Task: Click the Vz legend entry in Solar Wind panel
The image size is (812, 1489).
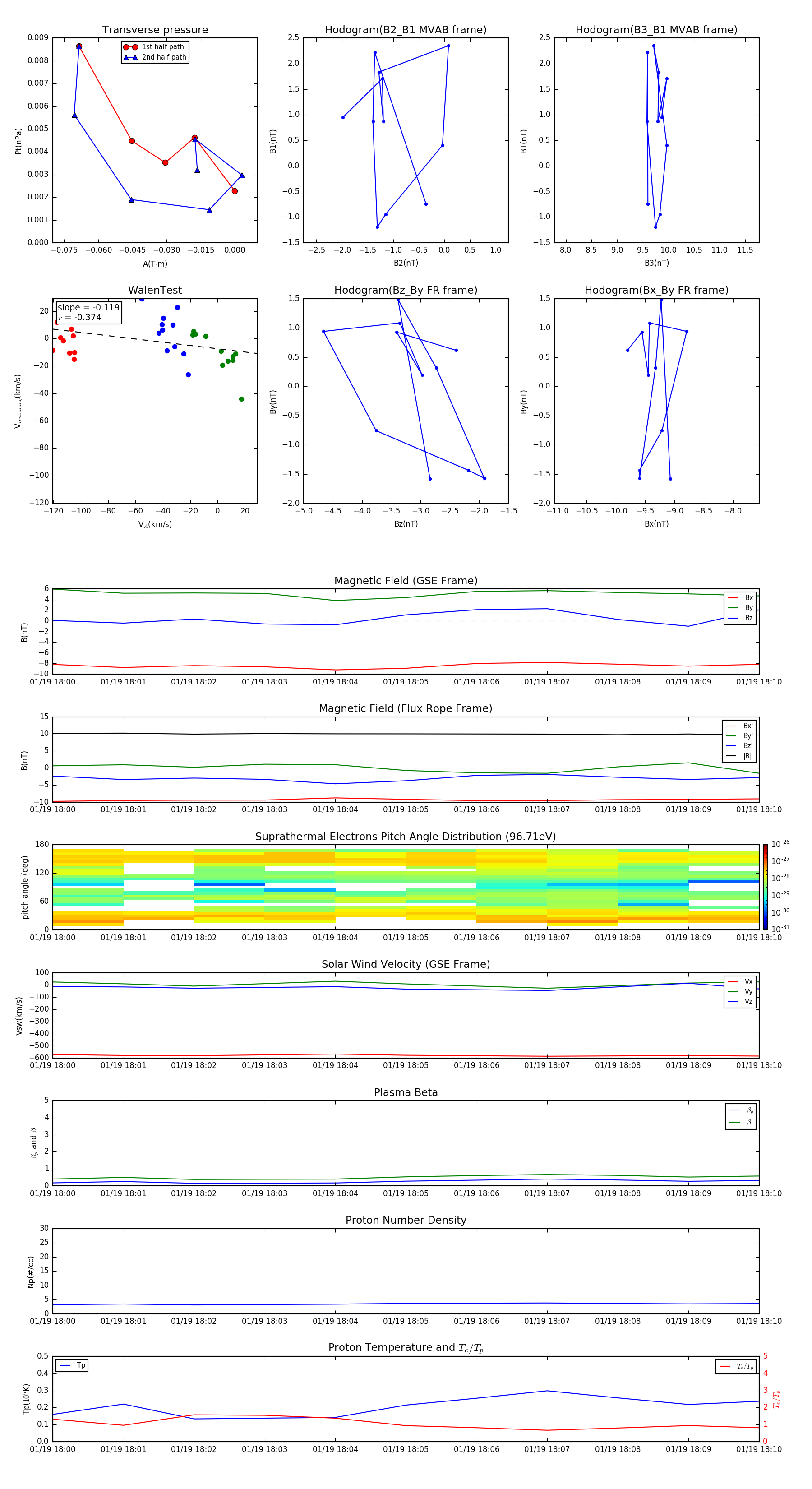Action: [x=740, y=1002]
